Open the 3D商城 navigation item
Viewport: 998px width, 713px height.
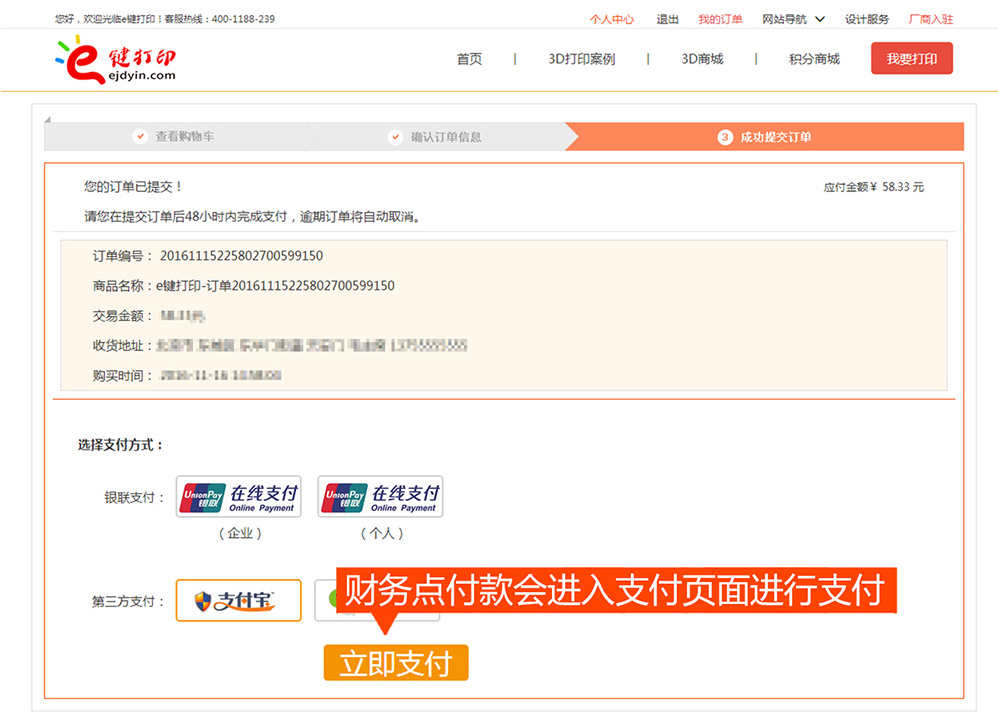702,59
